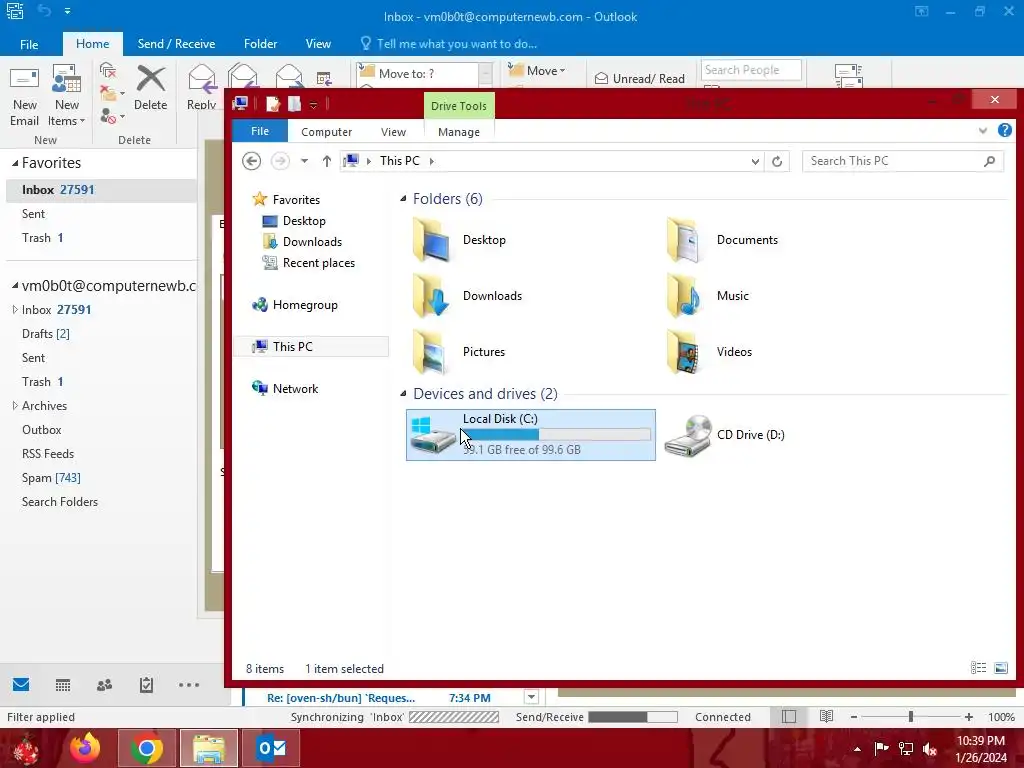Open Explorer View ribbon tab
Viewport: 1024px width, 768px height.
(x=393, y=132)
